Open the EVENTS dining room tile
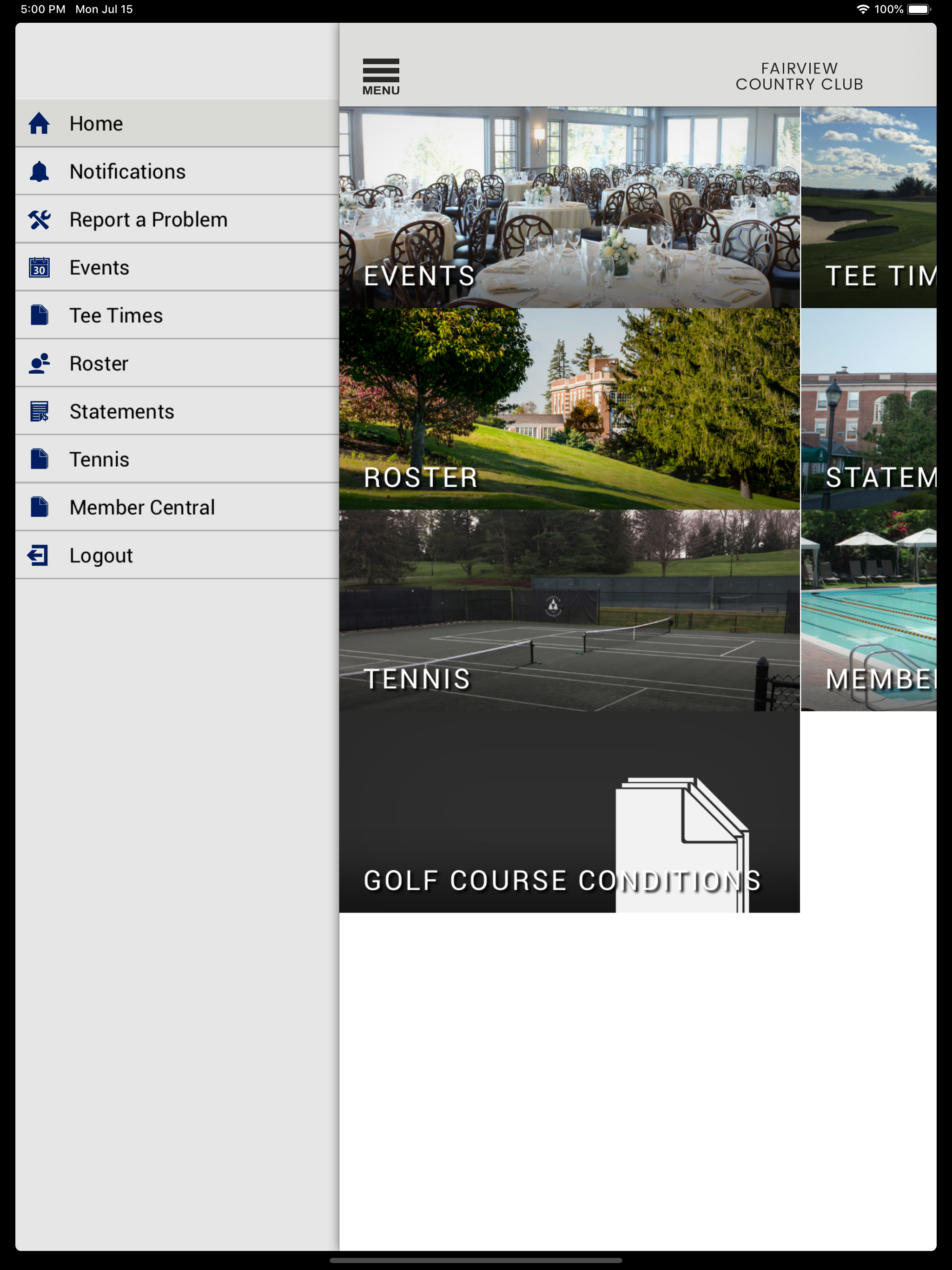Screen dimensions: 952x1270 point(569,207)
